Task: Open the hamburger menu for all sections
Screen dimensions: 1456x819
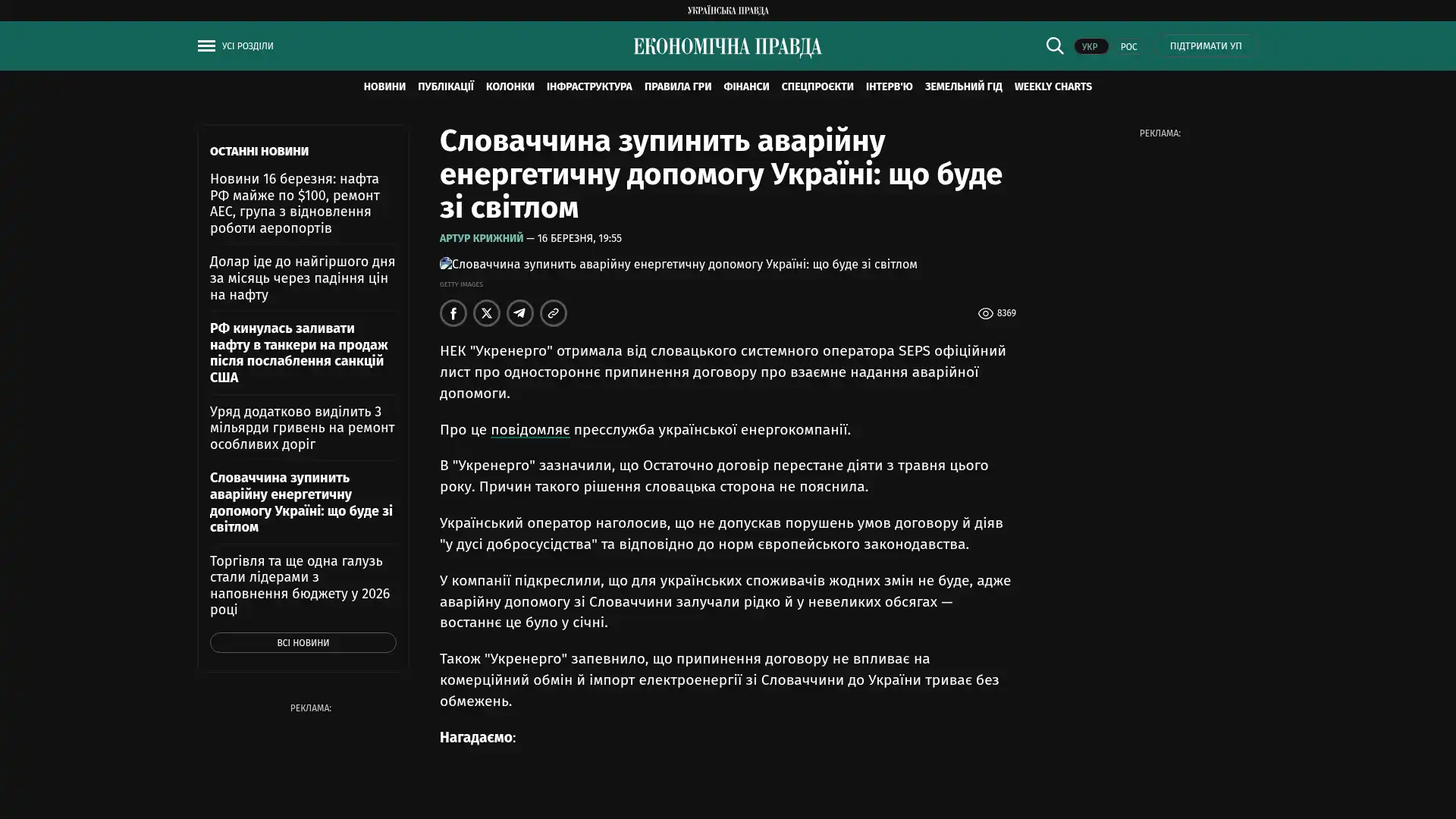Action: pyautogui.click(x=206, y=46)
